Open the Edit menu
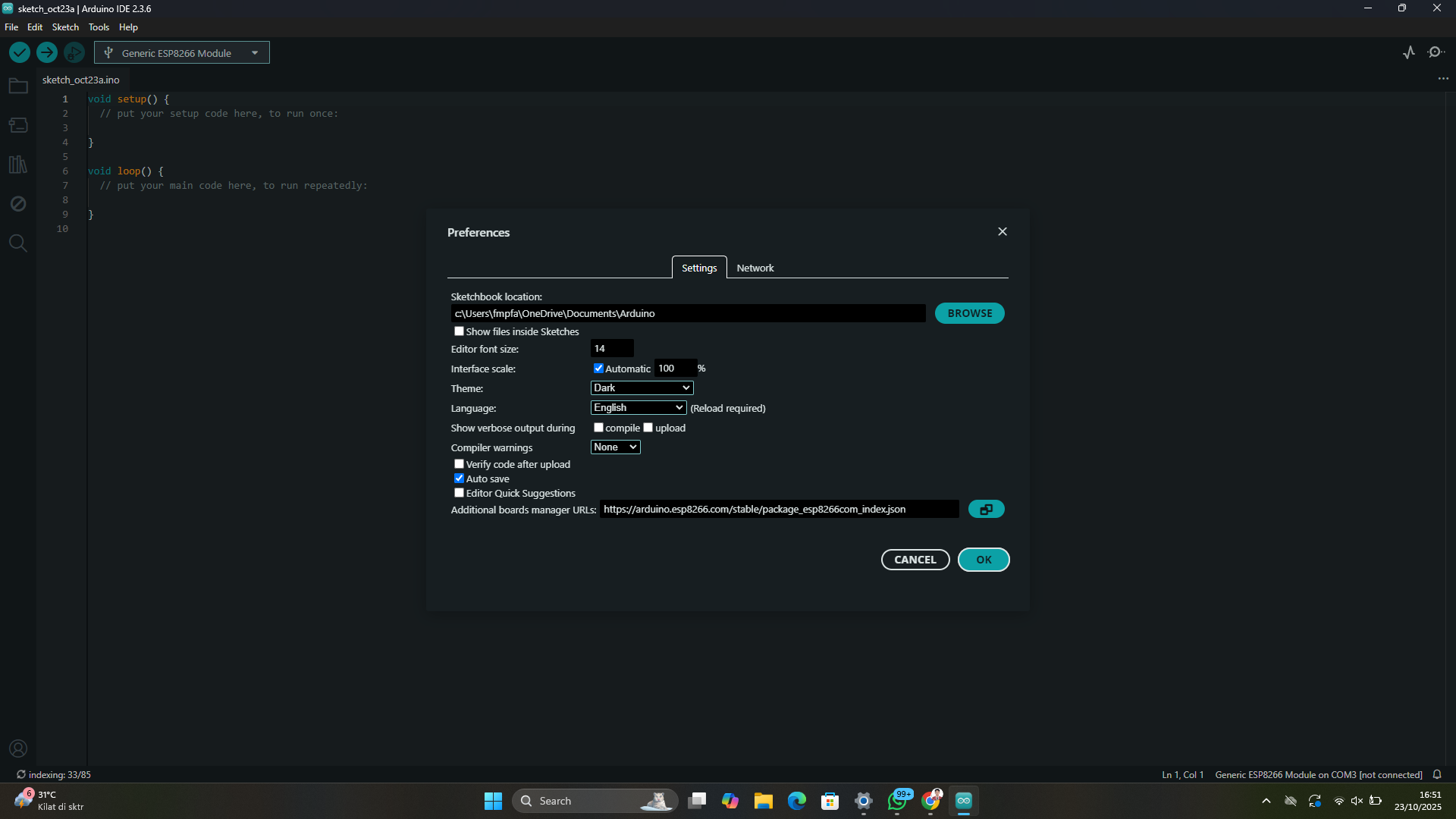Viewport: 1456px width, 819px height. coord(35,27)
